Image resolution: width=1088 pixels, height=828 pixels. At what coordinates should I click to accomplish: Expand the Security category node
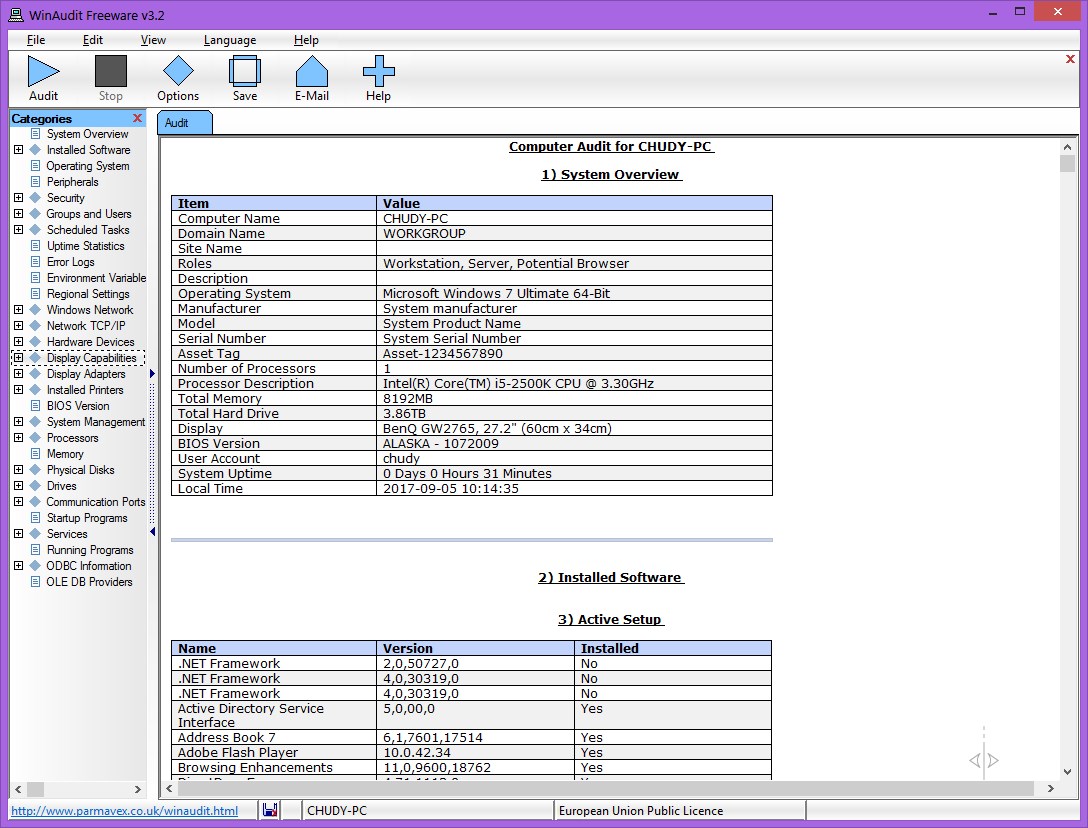tap(18, 198)
